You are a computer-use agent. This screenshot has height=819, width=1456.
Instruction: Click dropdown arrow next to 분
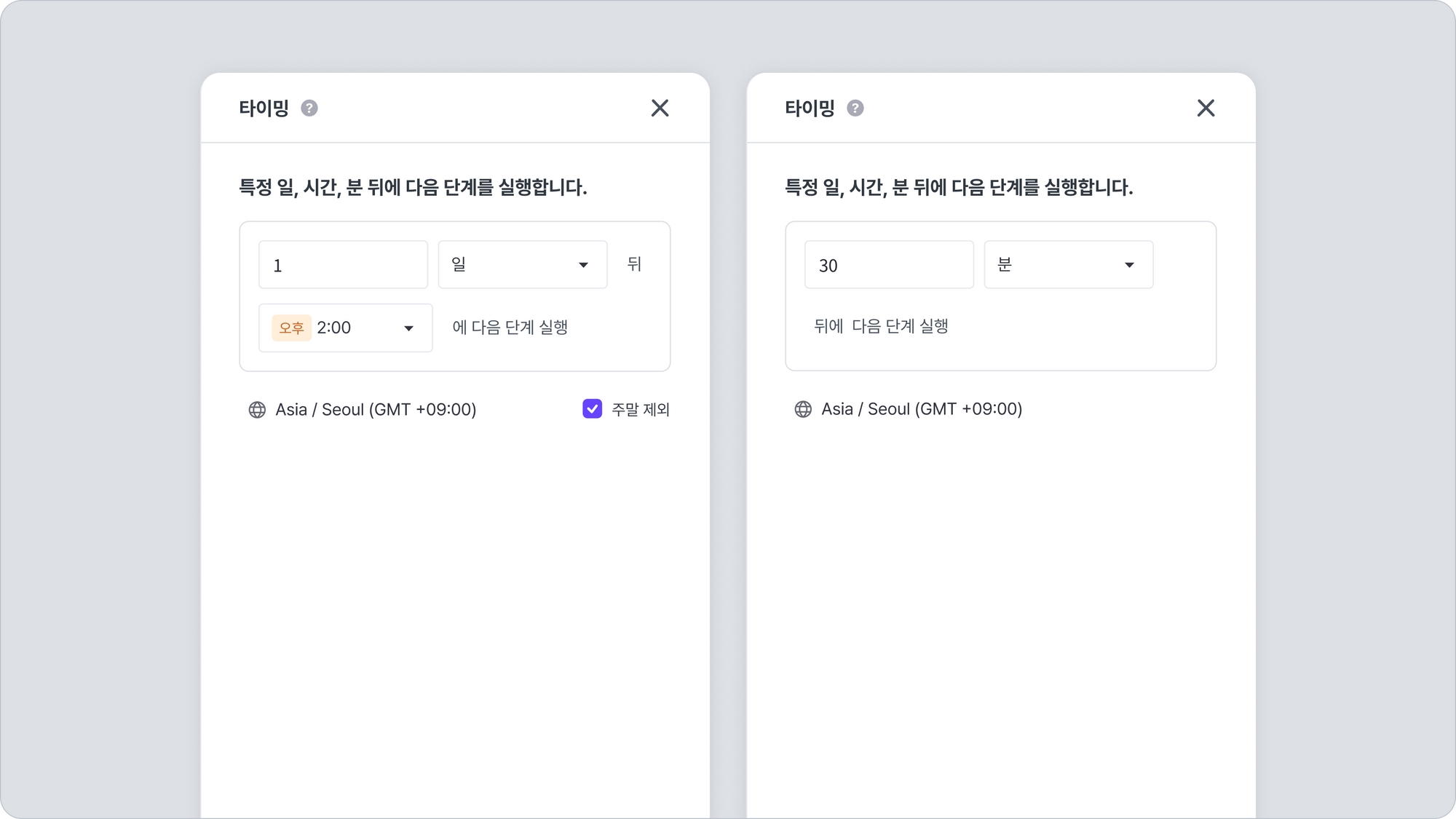(1129, 265)
